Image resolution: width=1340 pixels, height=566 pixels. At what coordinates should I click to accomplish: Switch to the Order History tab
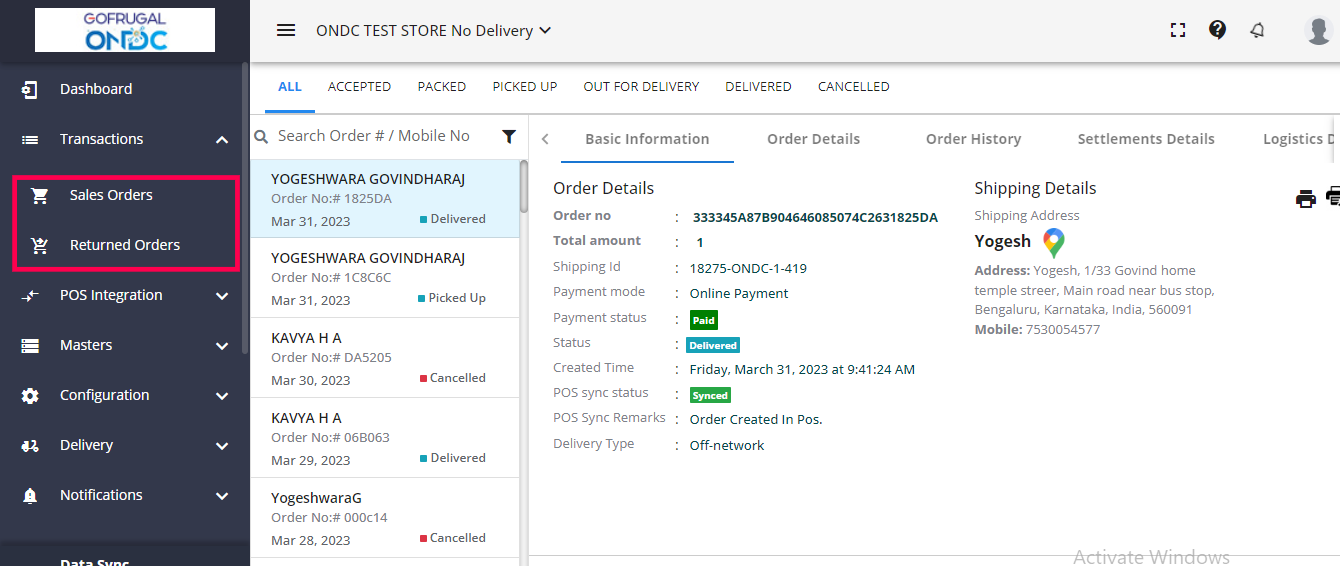[973, 139]
